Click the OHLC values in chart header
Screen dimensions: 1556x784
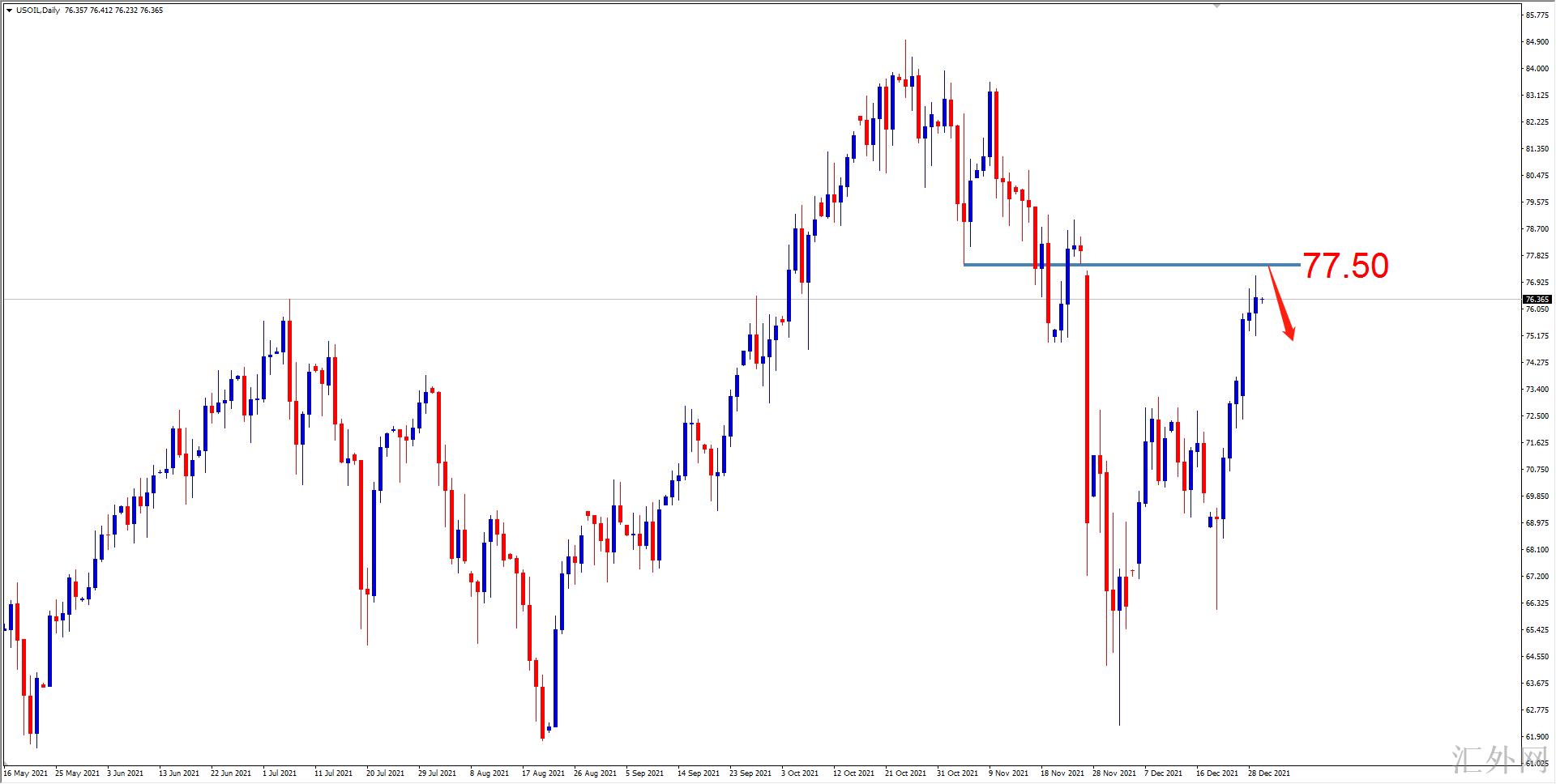(113, 11)
